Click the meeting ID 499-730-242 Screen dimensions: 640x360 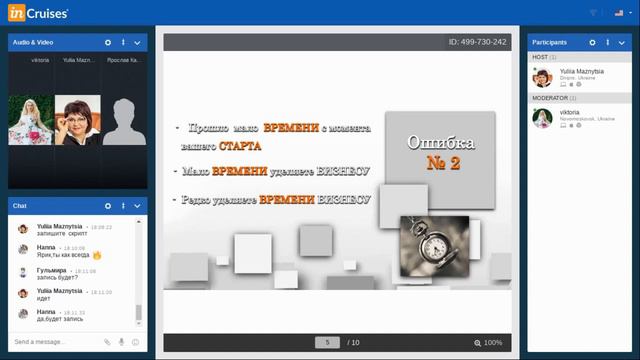pos(478,42)
